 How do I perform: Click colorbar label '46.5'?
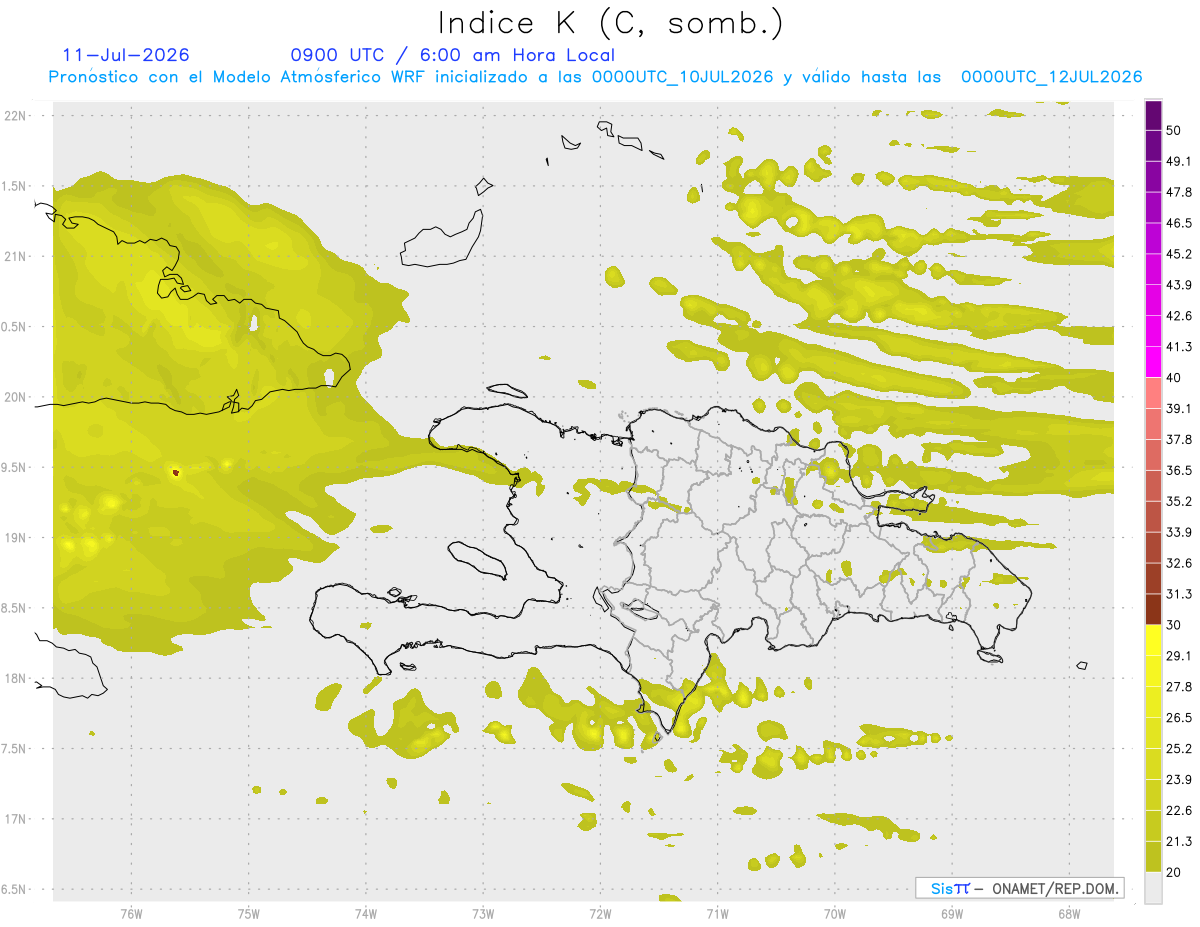coord(1179,223)
